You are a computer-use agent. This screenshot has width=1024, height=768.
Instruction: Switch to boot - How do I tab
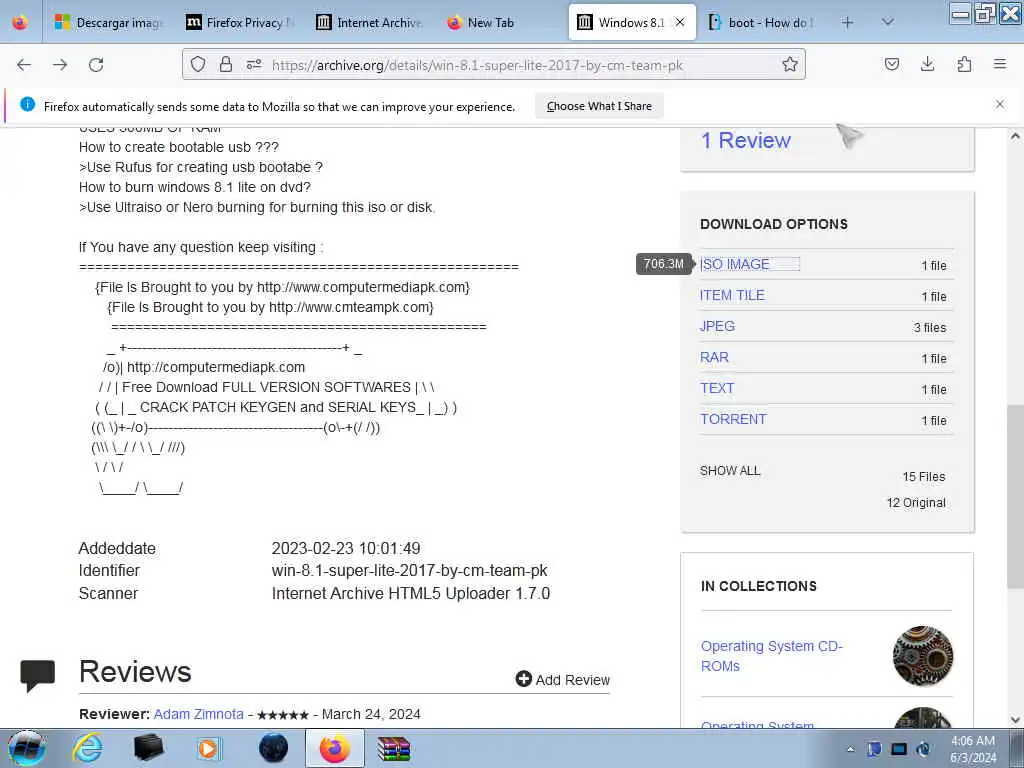click(x=761, y=22)
